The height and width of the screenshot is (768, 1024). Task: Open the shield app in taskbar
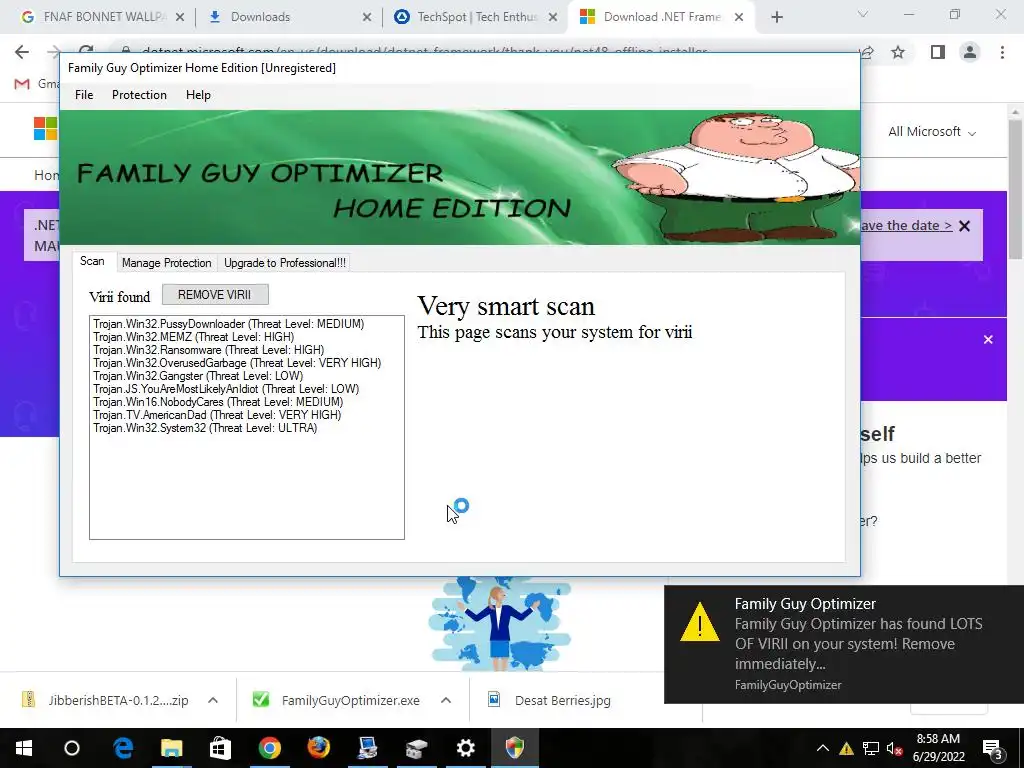click(x=515, y=748)
